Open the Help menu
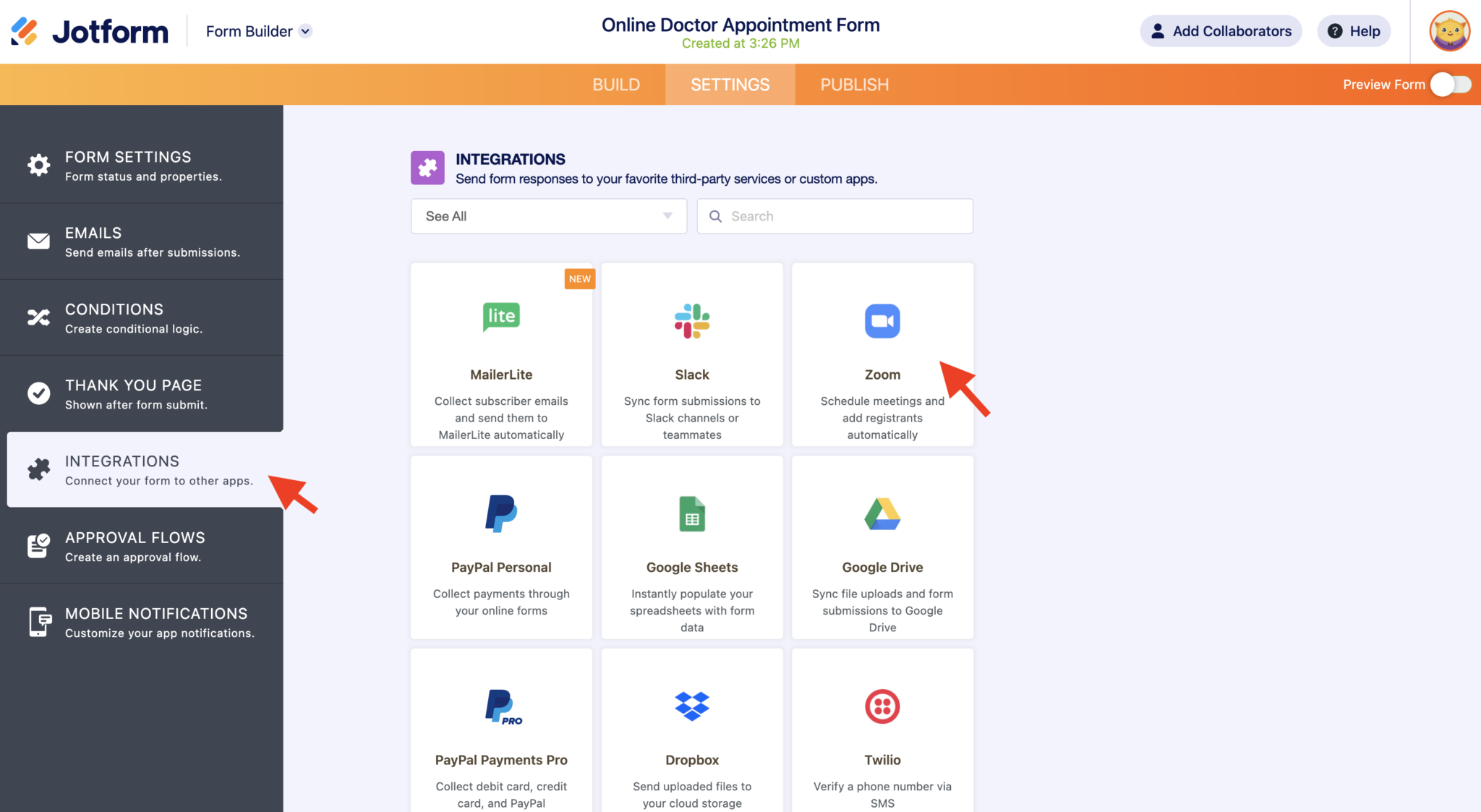Image resolution: width=1481 pixels, height=812 pixels. click(1353, 31)
